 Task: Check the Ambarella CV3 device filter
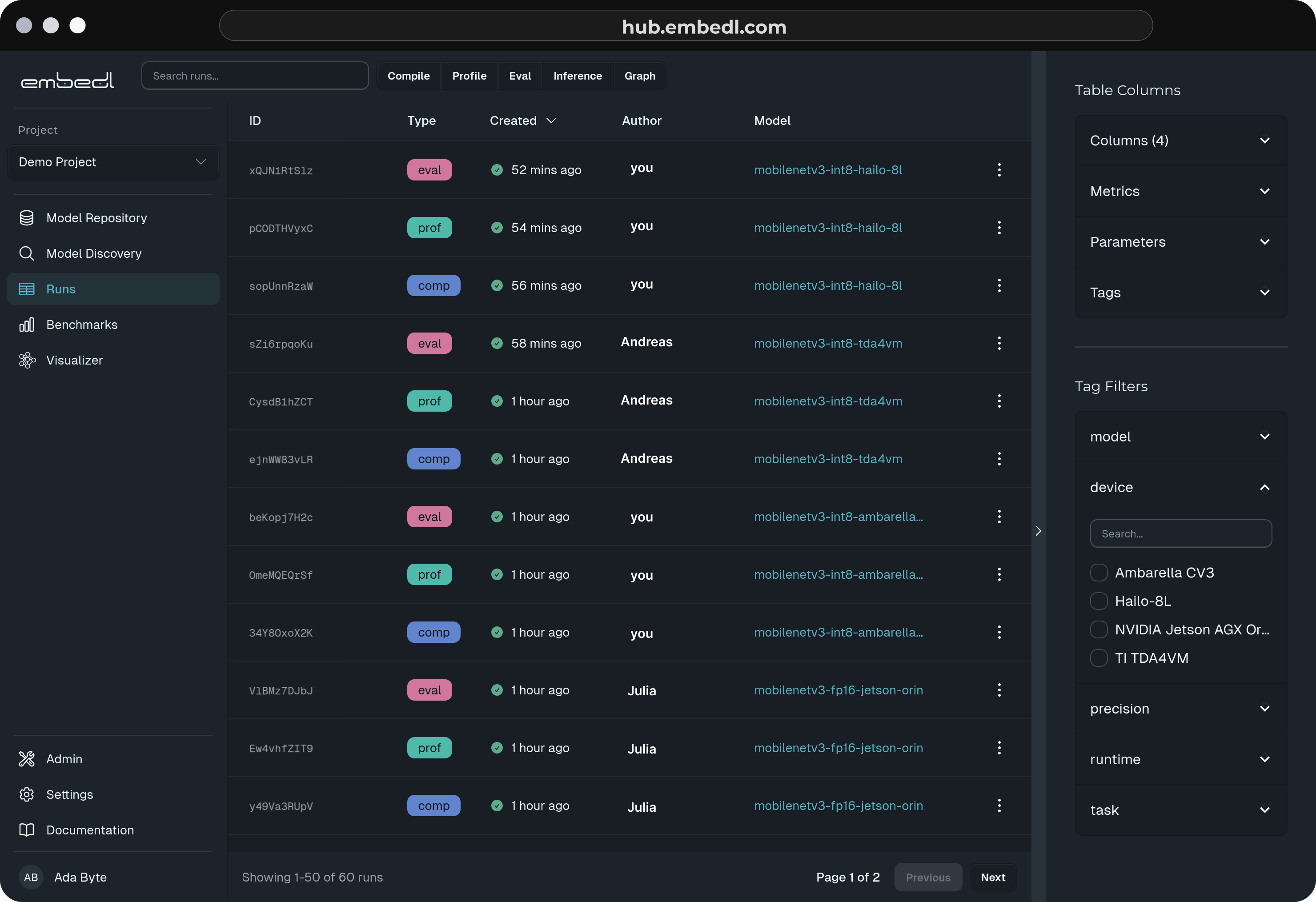pos(1099,573)
